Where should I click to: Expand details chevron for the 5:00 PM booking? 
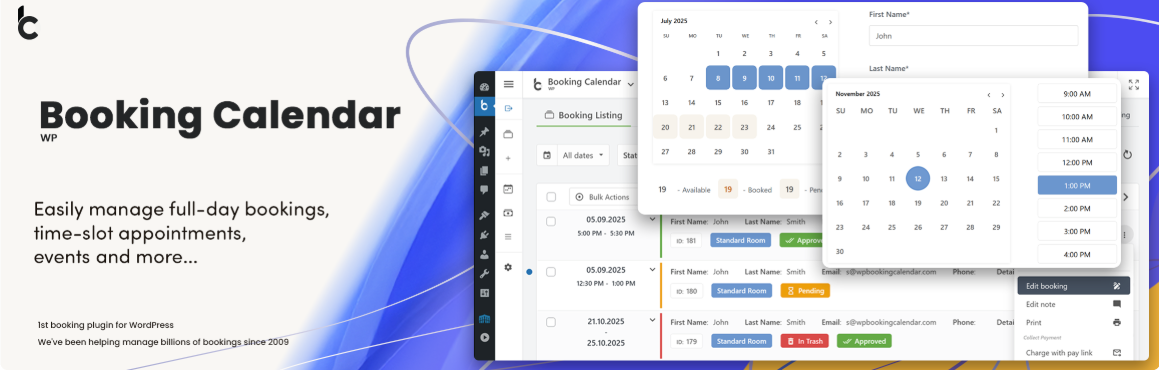[652, 219]
